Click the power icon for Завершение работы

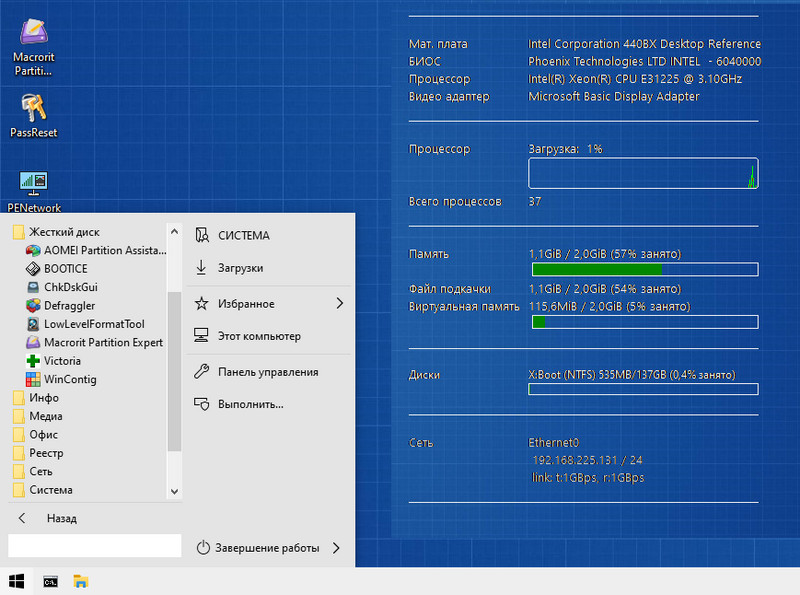click(203, 548)
